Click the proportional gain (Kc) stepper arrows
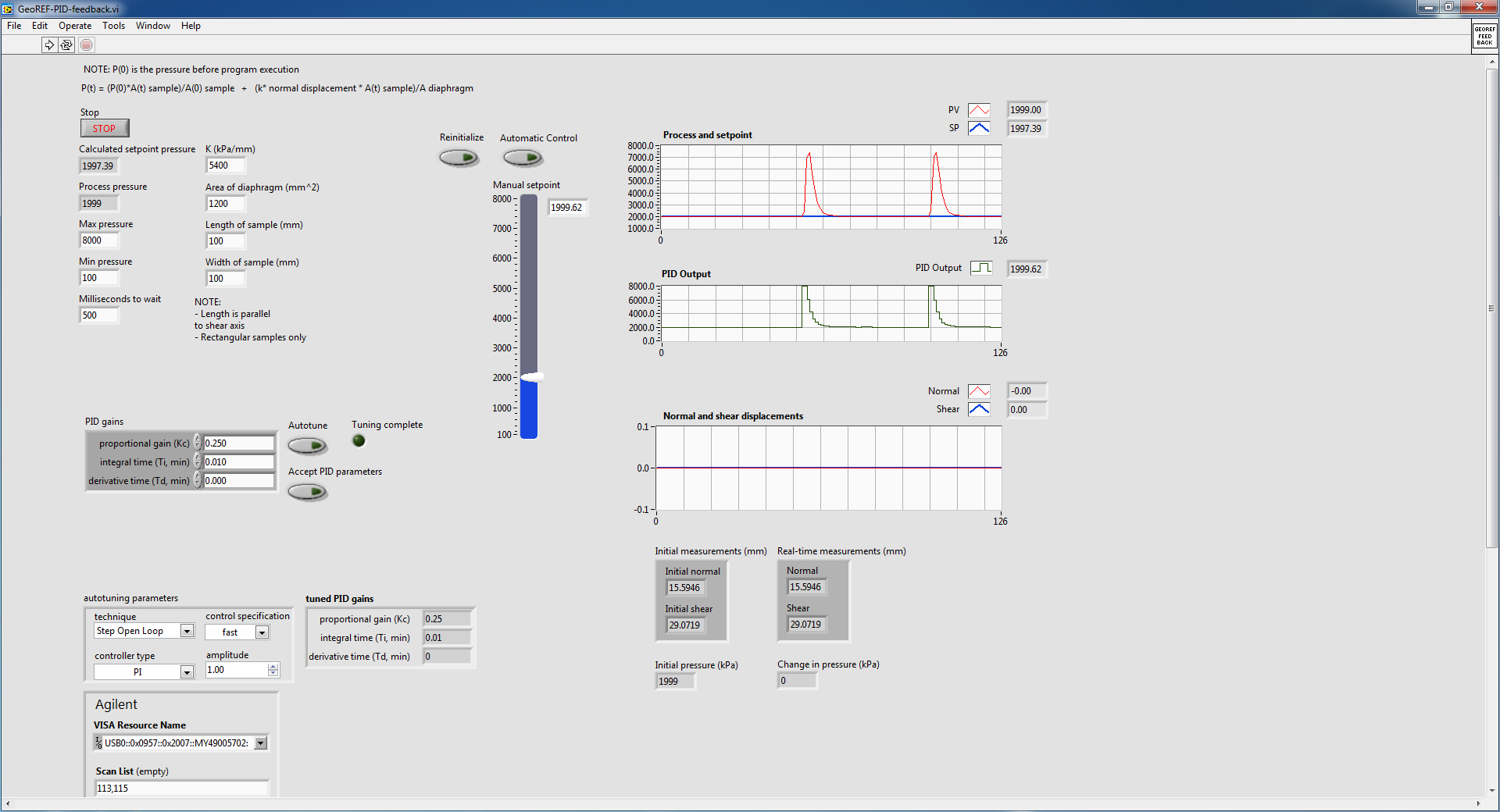 (x=198, y=443)
